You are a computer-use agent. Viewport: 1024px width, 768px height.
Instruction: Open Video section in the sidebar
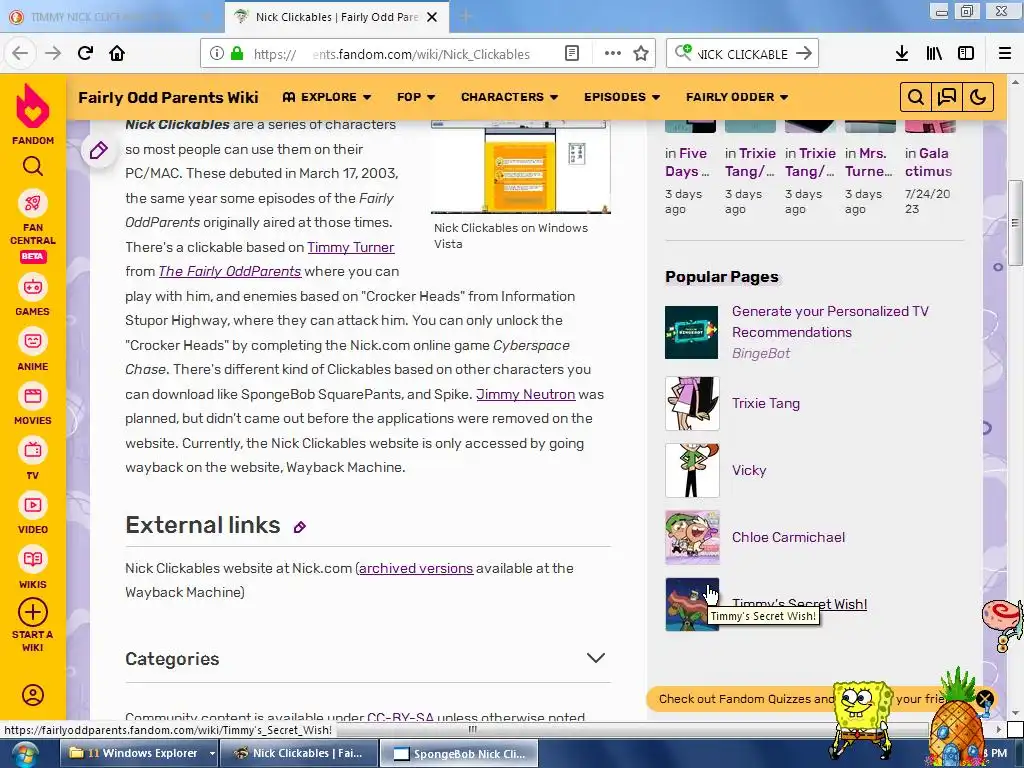[33, 514]
